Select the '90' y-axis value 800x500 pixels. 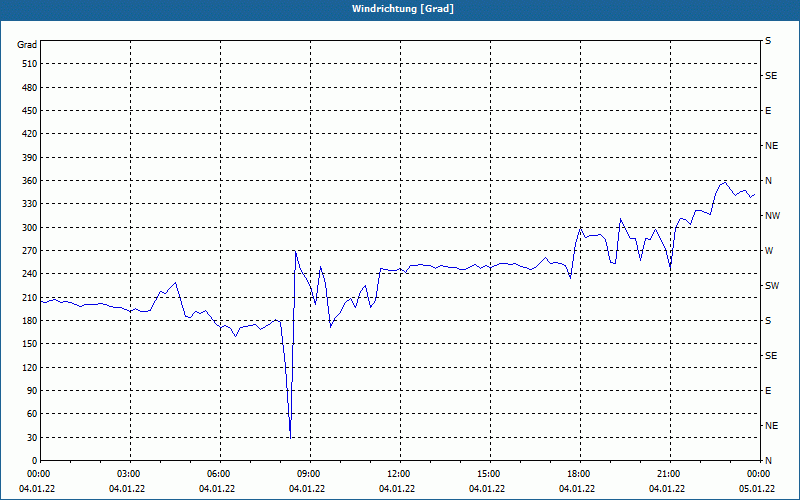pos(32,391)
